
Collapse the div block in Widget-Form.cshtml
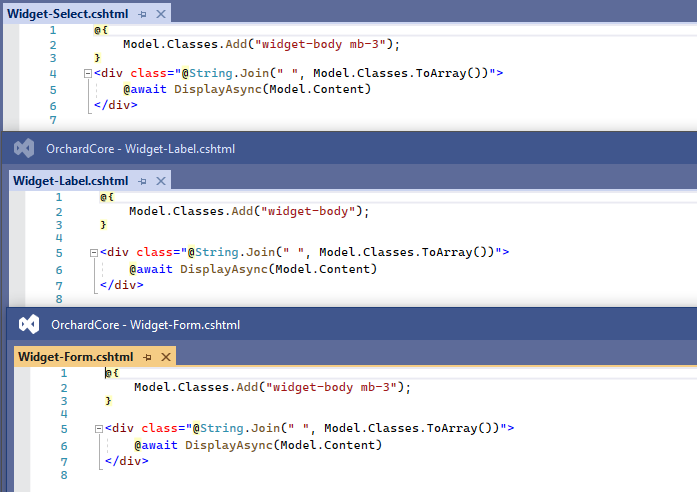[x=99, y=429]
